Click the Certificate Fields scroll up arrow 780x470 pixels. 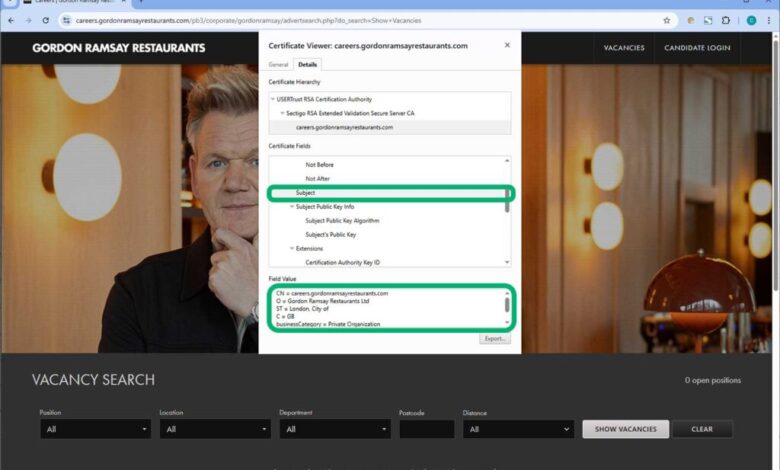507,161
